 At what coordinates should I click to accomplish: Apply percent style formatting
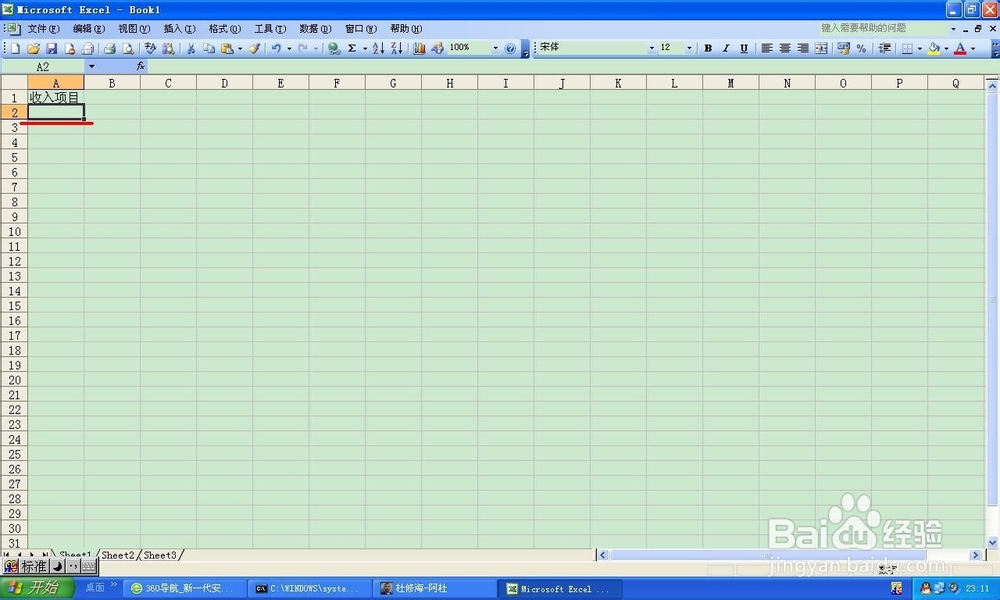pos(862,48)
